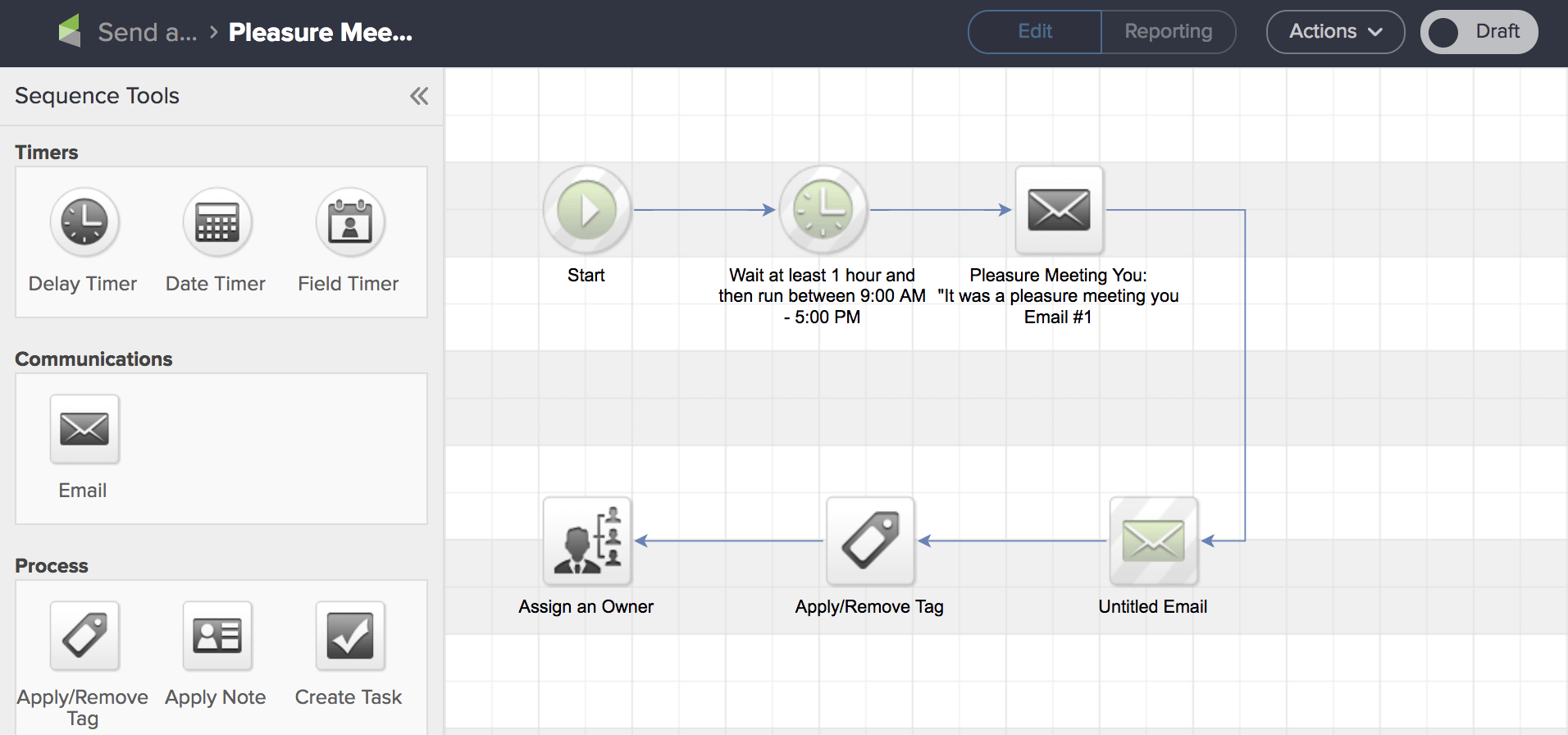Select the Apply Note tool

(217, 636)
